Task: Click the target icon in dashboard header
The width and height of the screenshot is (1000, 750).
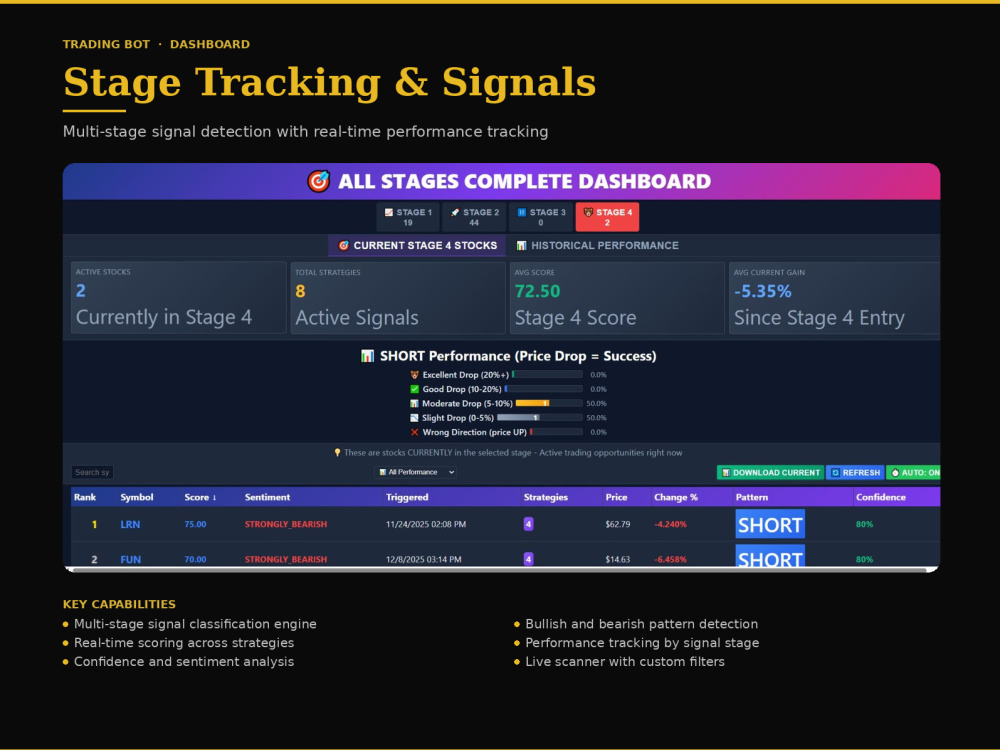Action: (318, 181)
